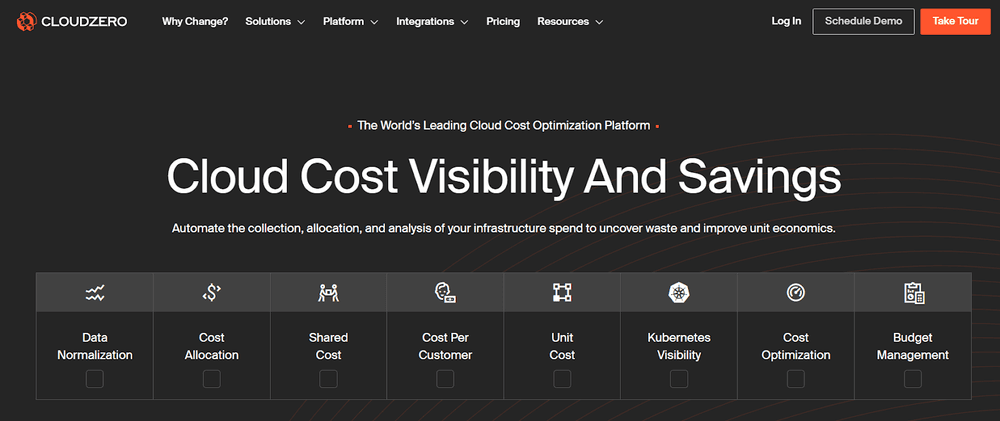The image size is (1000, 421).
Task: Check the Data Normalization checkbox
Action: pyautogui.click(x=94, y=379)
